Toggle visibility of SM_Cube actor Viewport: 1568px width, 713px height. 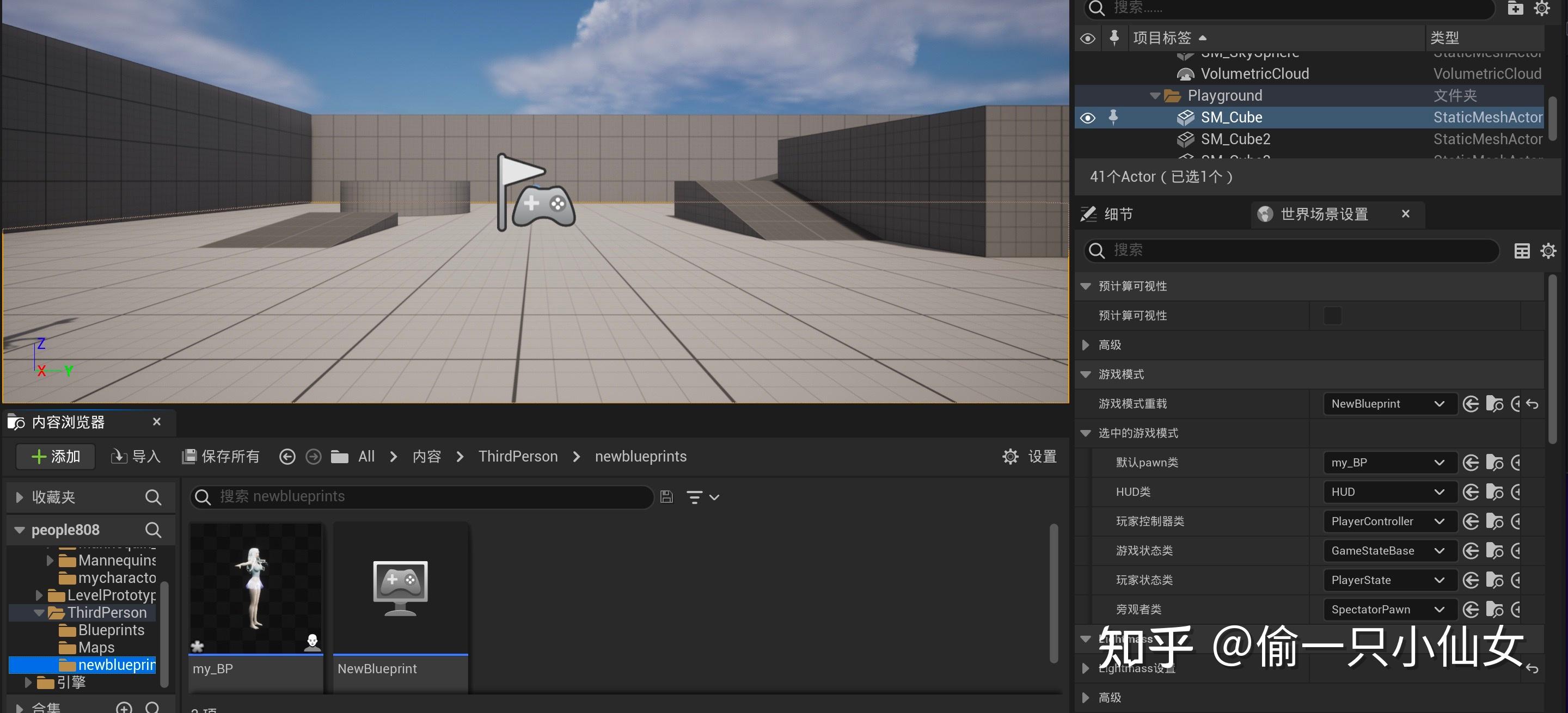[1088, 118]
